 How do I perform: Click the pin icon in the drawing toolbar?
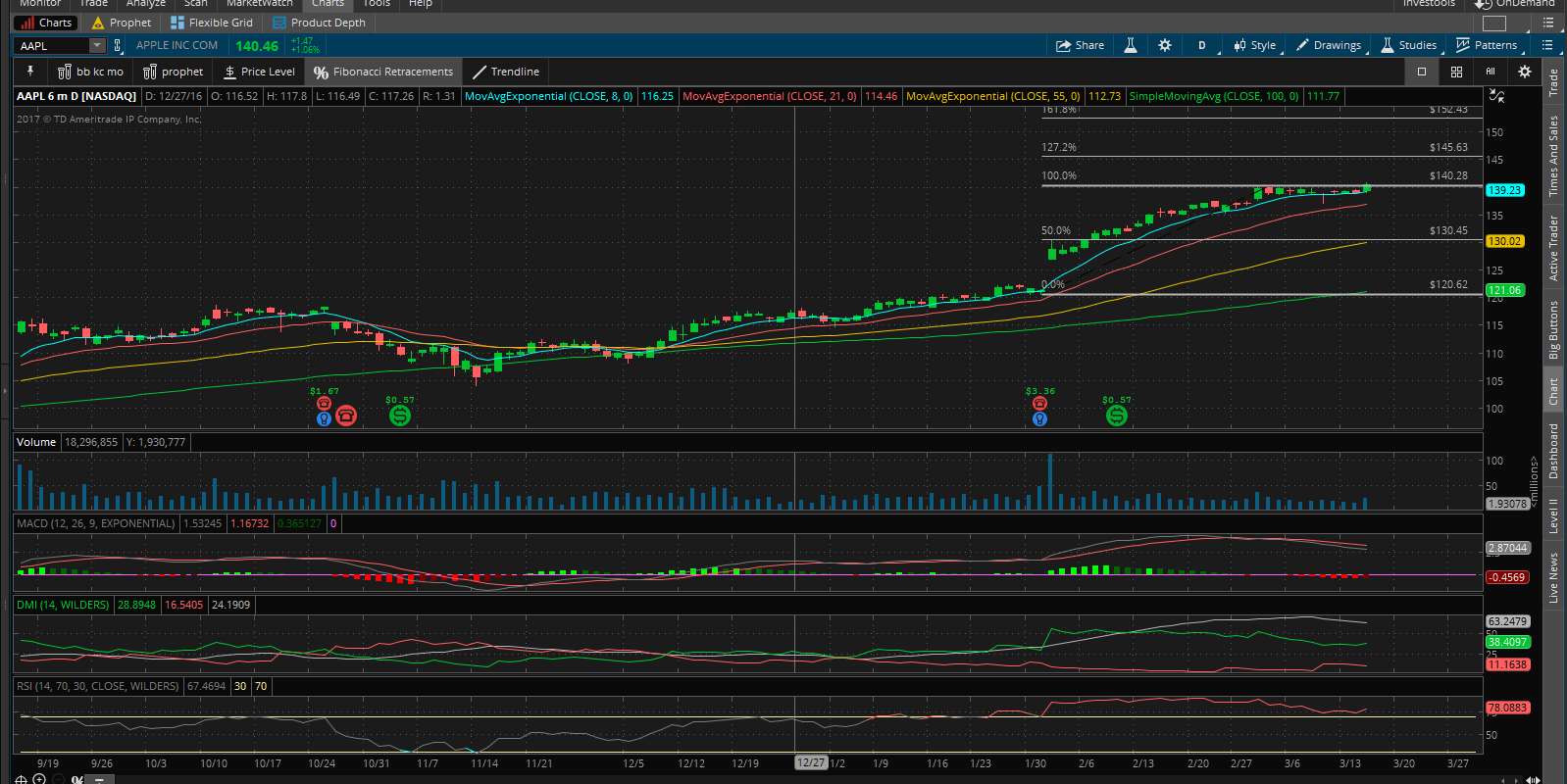[30, 72]
